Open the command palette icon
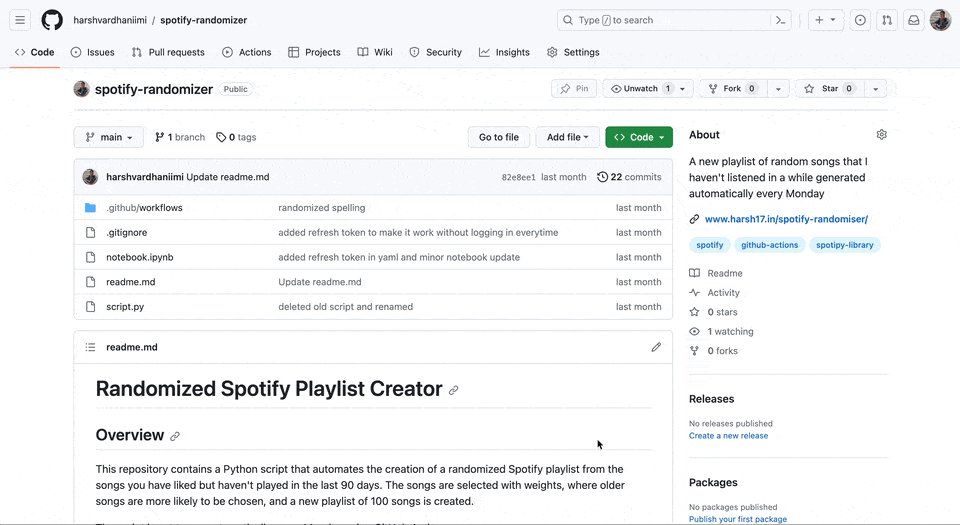The height and width of the screenshot is (525, 960). click(781, 20)
